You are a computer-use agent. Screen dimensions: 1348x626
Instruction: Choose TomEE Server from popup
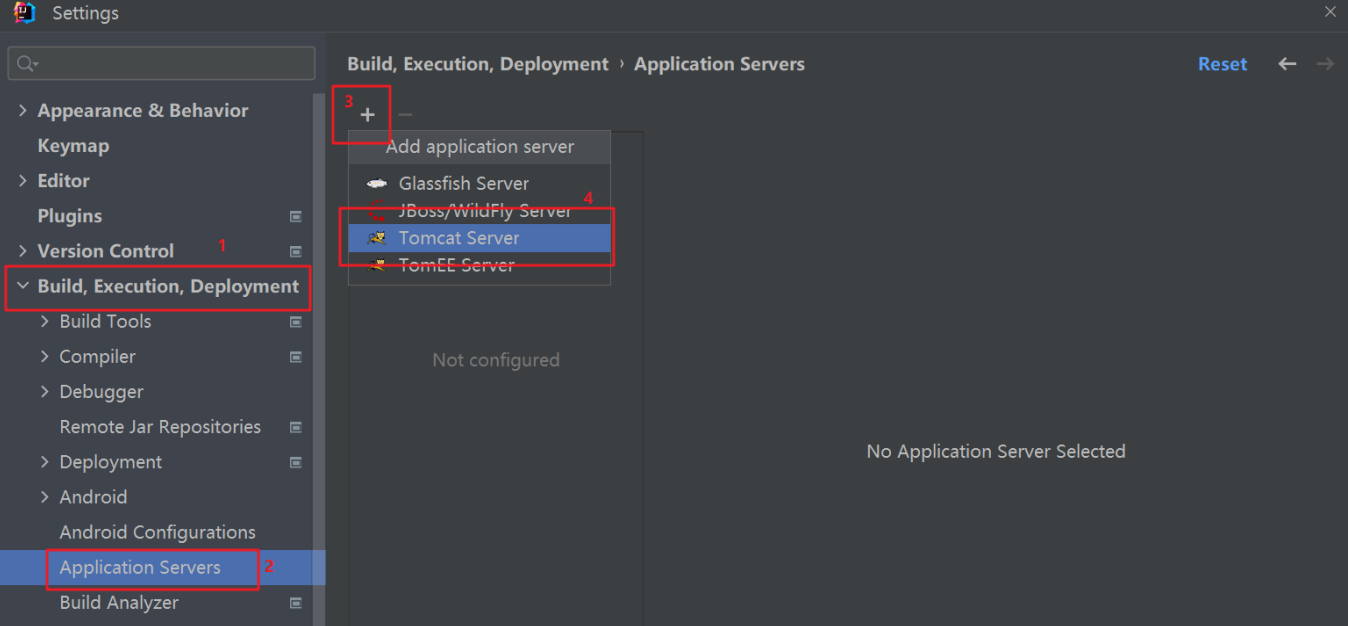(479, 265)
